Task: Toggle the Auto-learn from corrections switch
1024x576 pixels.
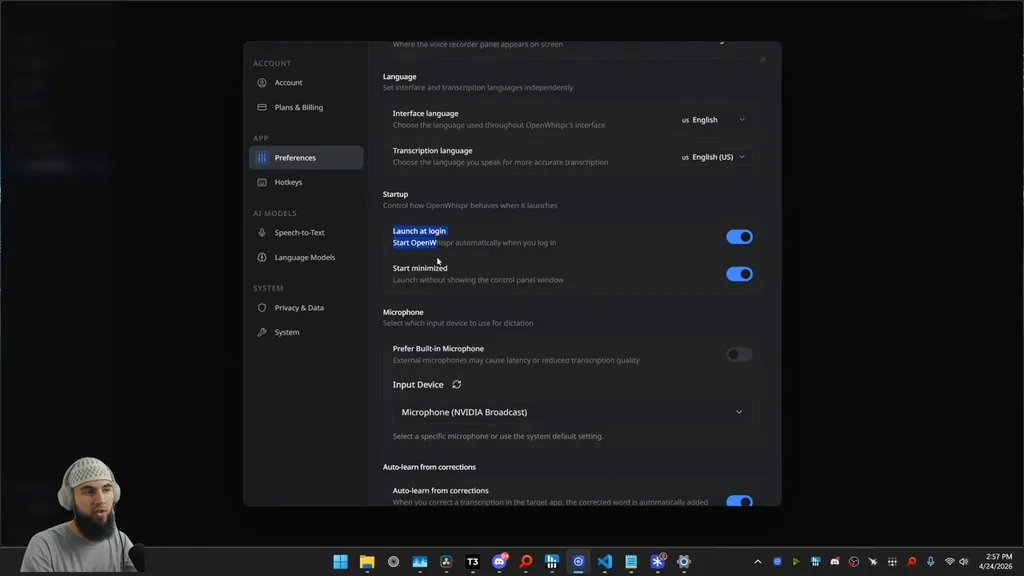Action: [x=739, y=501]
